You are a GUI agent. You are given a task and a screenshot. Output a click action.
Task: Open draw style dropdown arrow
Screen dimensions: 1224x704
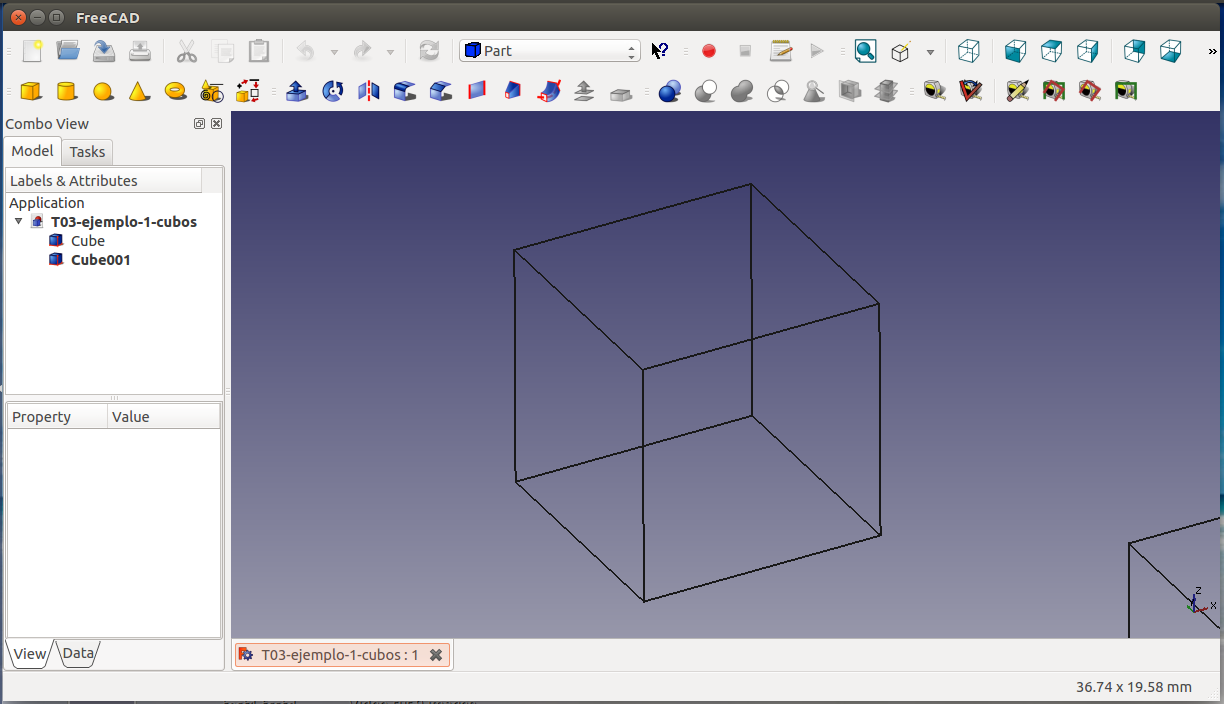point(930,52)
